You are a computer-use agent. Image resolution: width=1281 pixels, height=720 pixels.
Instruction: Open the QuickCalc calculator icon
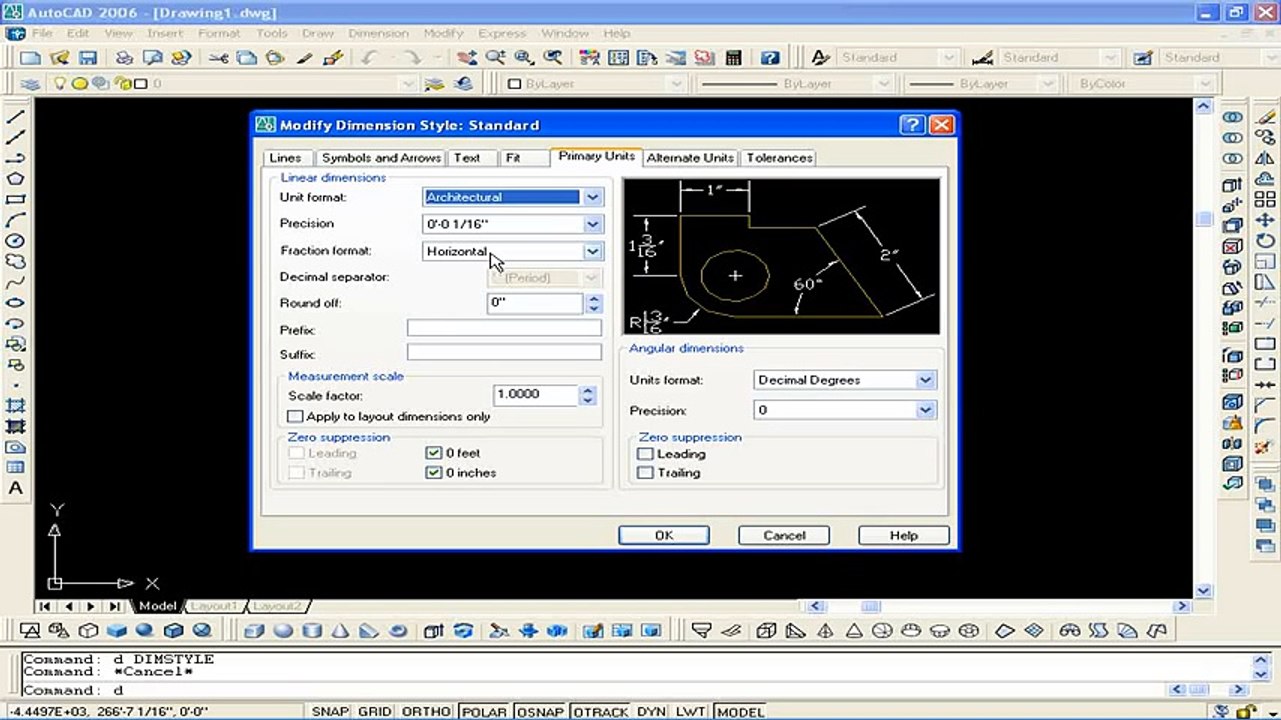pos(734,58)
